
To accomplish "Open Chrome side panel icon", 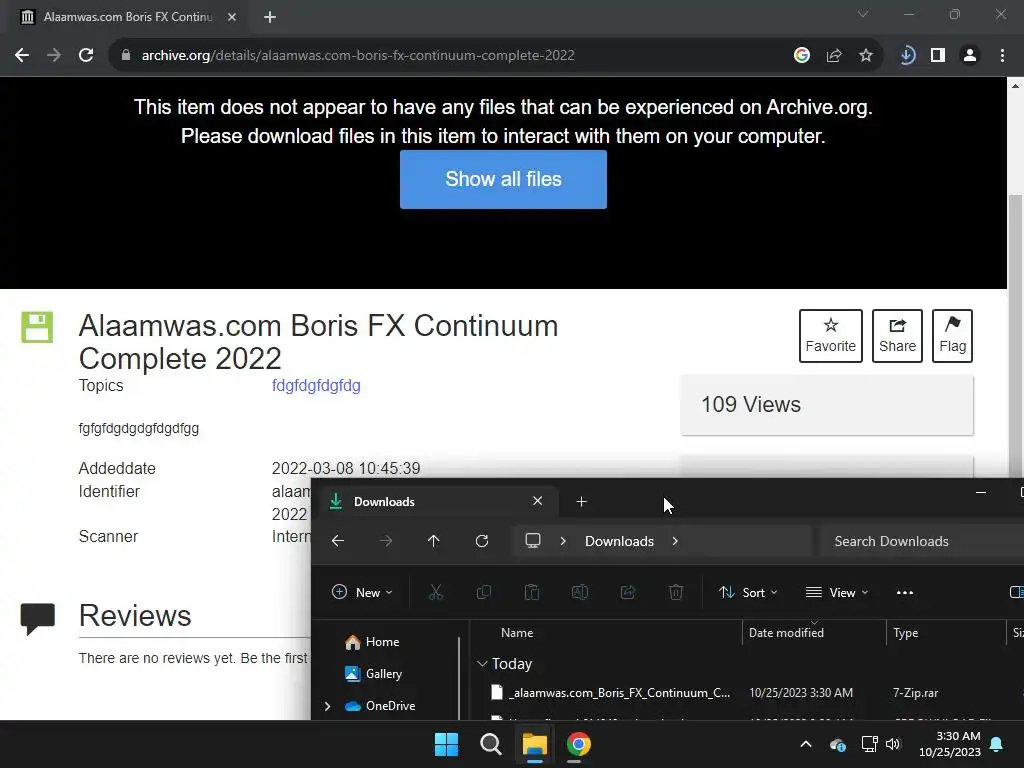I will click(x=938, y=56).
